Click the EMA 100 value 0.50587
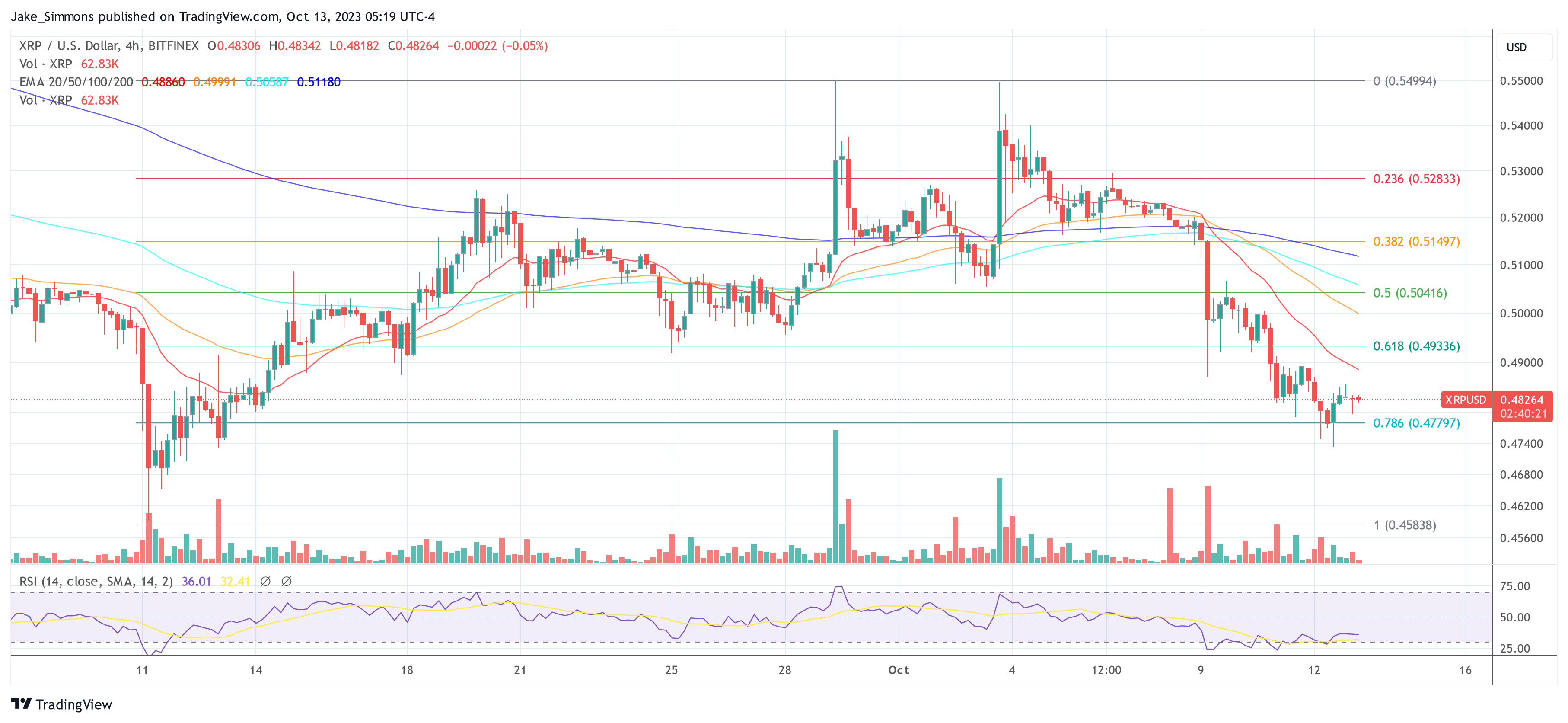 click(x=267, y=82)
